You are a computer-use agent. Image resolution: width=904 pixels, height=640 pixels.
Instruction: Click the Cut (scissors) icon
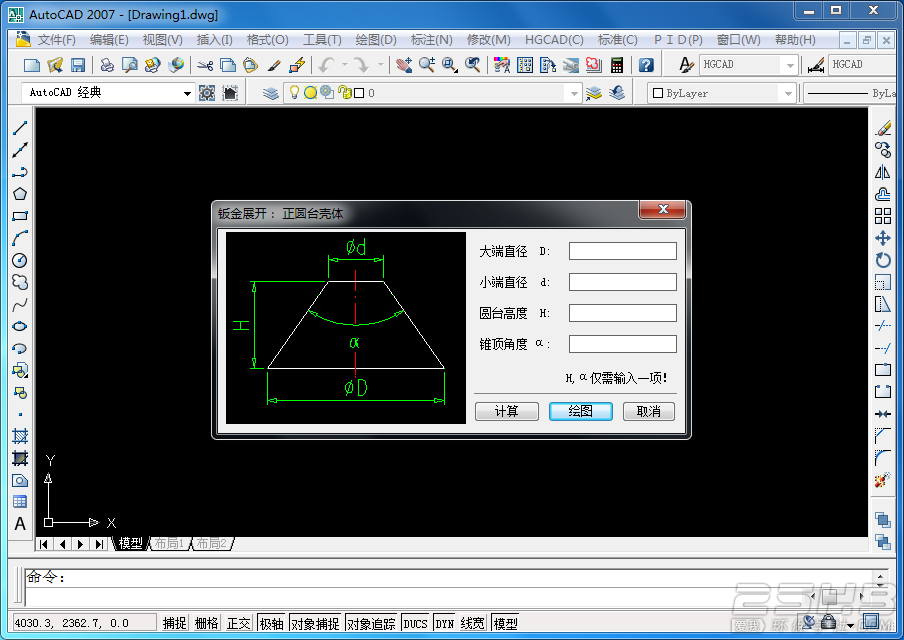pyautogui.click(x=205, y=65)
